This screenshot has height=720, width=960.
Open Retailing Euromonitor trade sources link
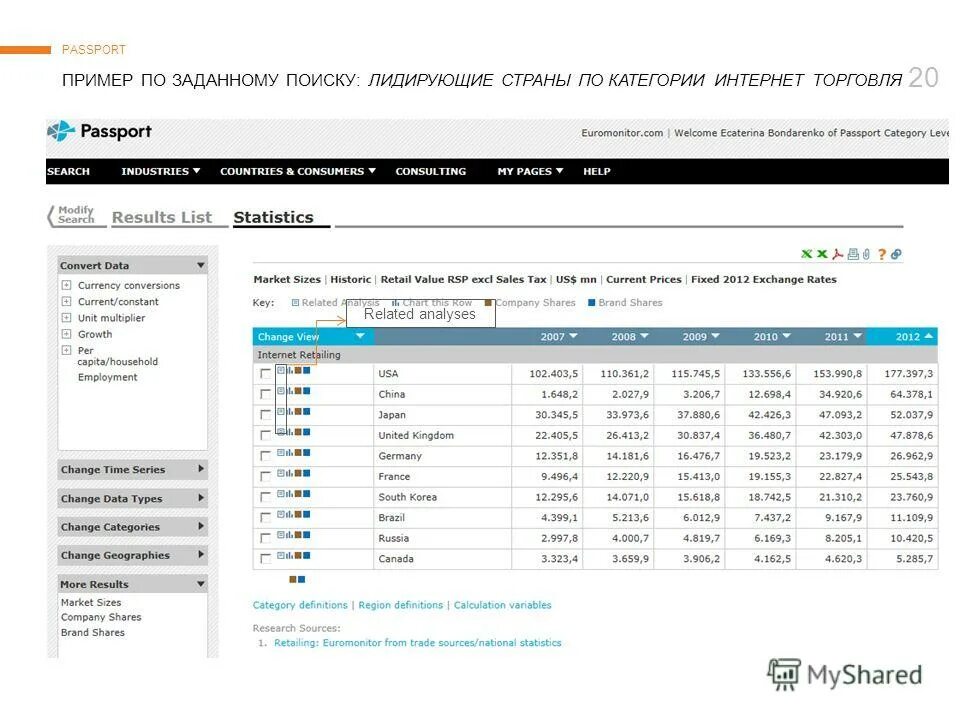coord(418,643)
